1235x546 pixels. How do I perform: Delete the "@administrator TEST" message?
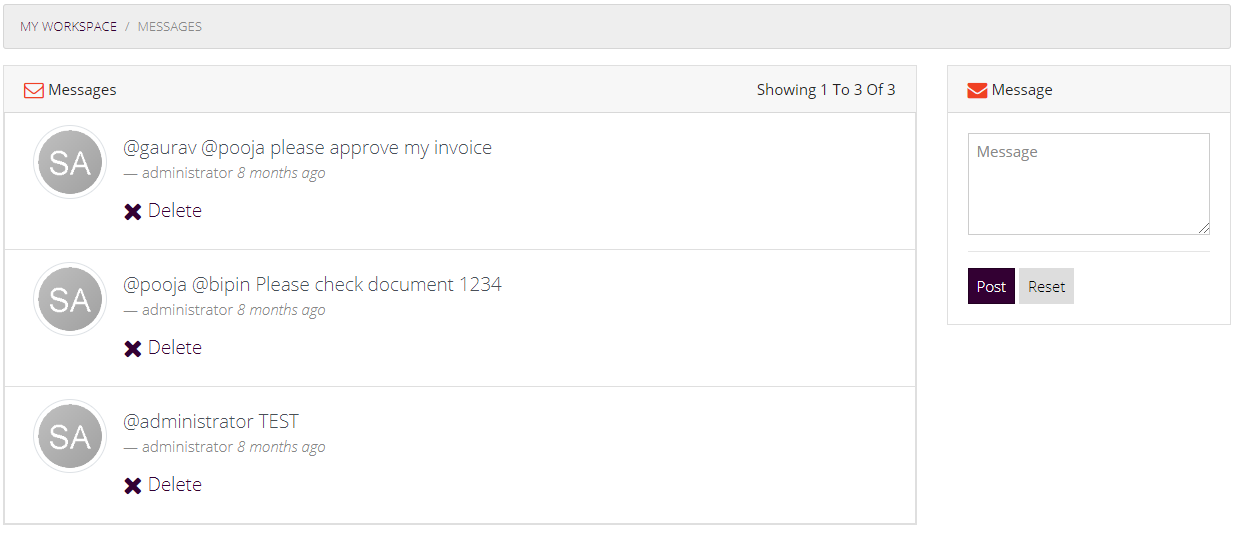click(163, 485)
